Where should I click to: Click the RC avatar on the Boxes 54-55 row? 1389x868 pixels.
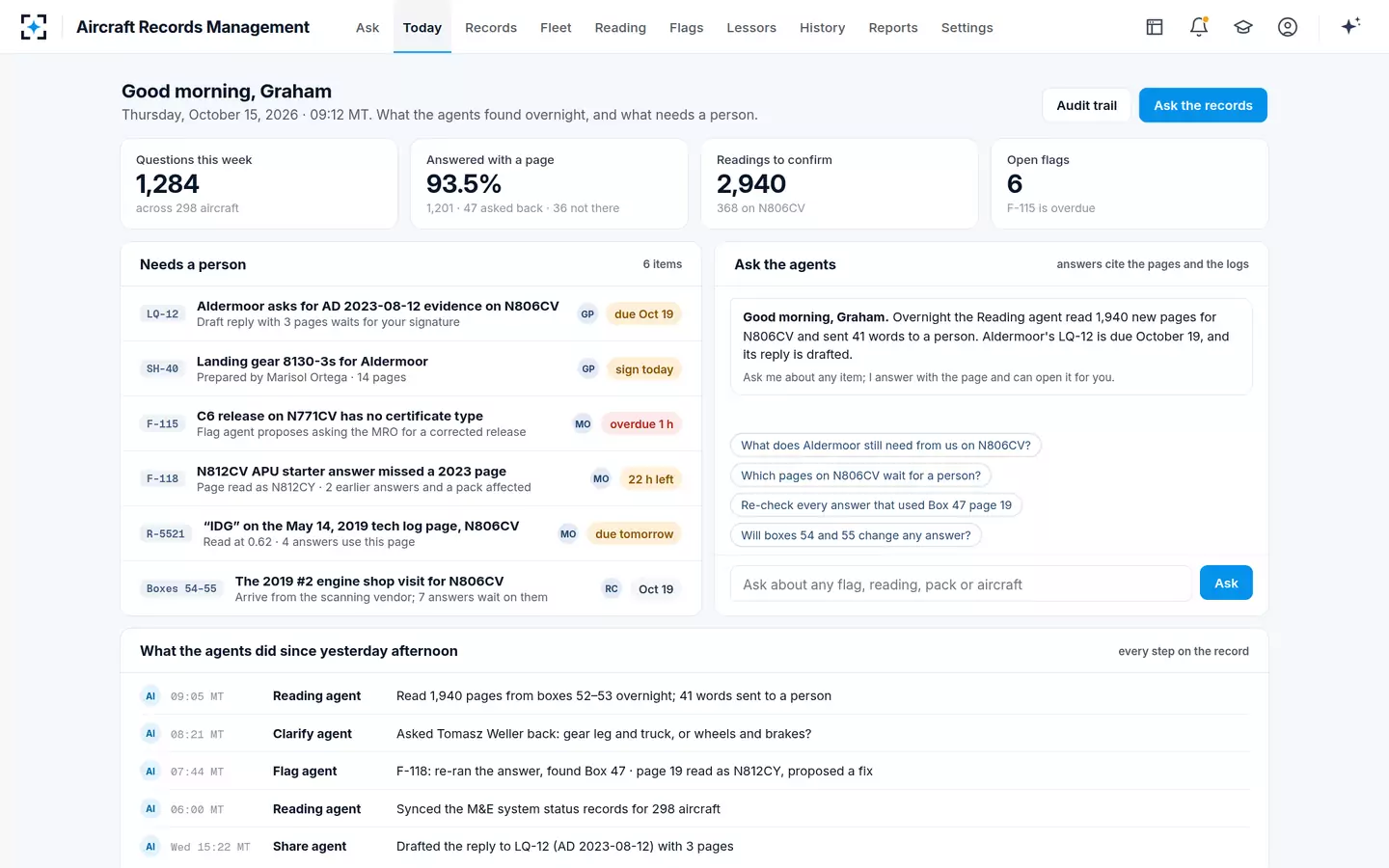click(x=612, y=589)
